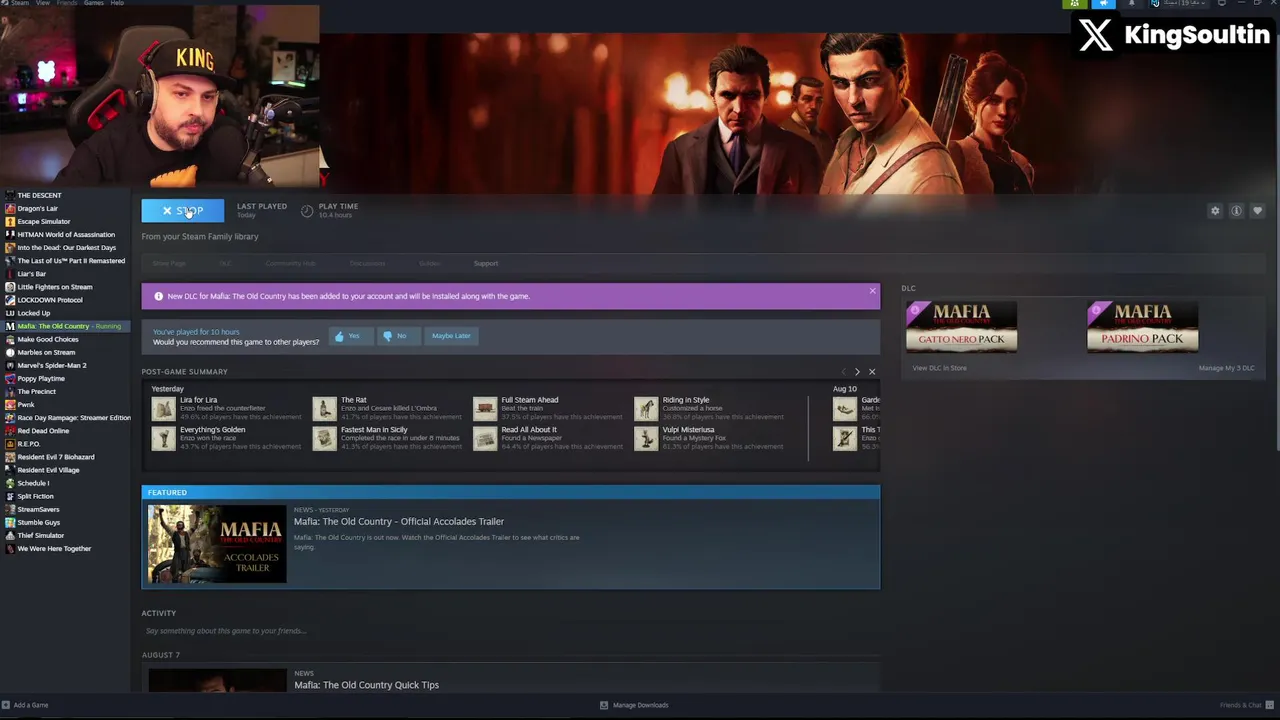Open Vulpi Misteriusa achievement icon
This screenshot has width=1280, height=720.
(x=646, y=438)
